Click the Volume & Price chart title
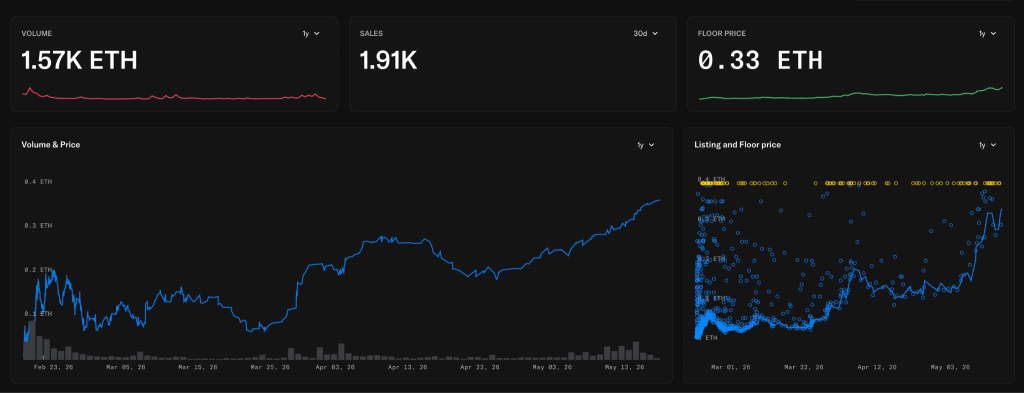The image size is (1024, 393). click(x=51, y=145)
